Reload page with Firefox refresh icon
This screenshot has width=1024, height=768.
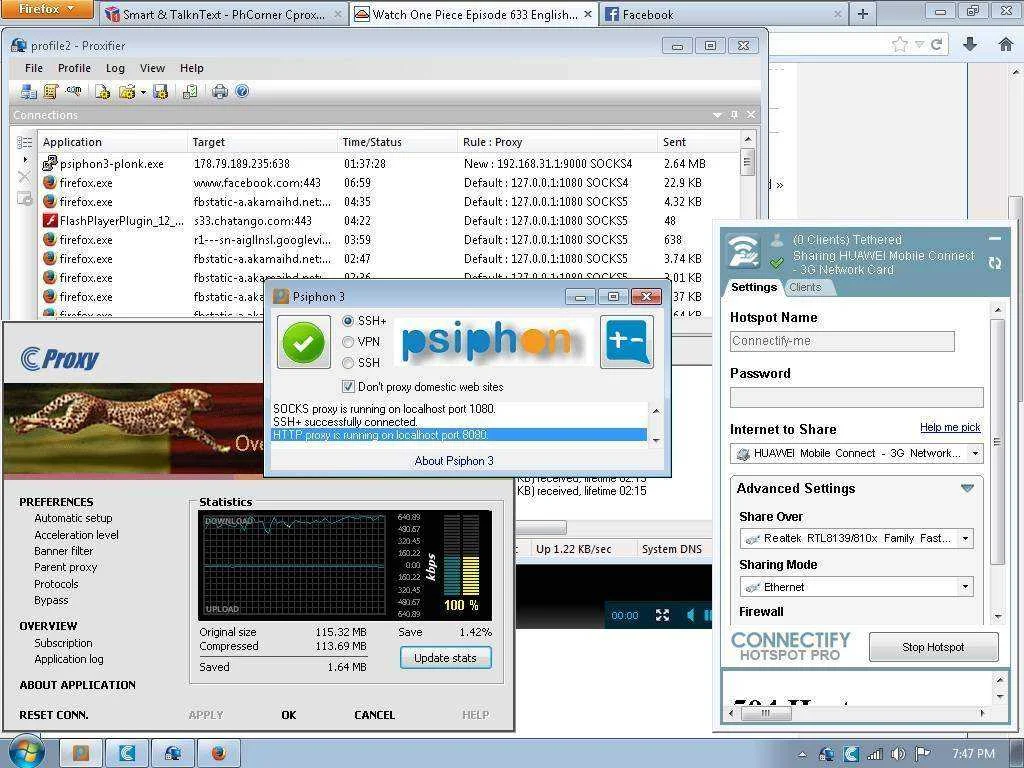click(936, 44)
